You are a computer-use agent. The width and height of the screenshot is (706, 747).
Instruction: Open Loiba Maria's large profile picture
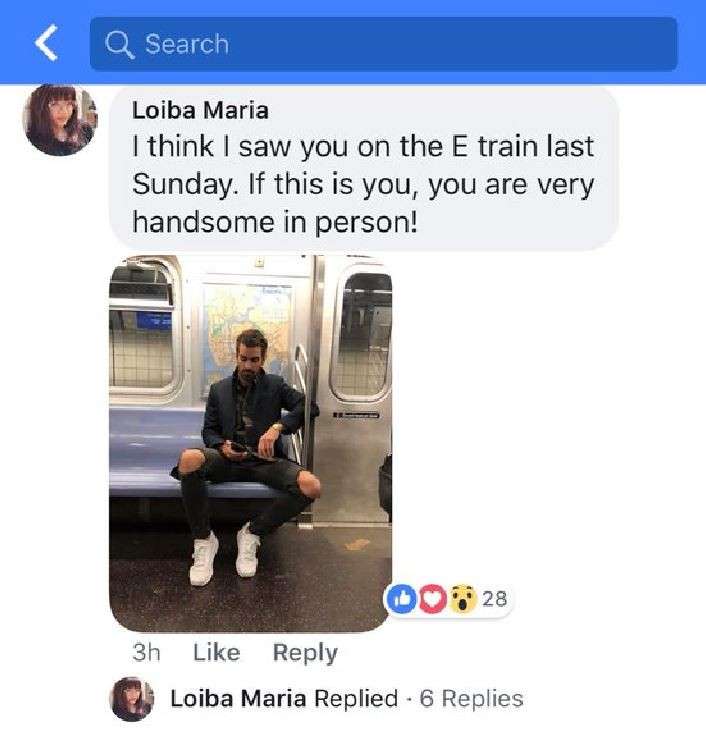59,119
